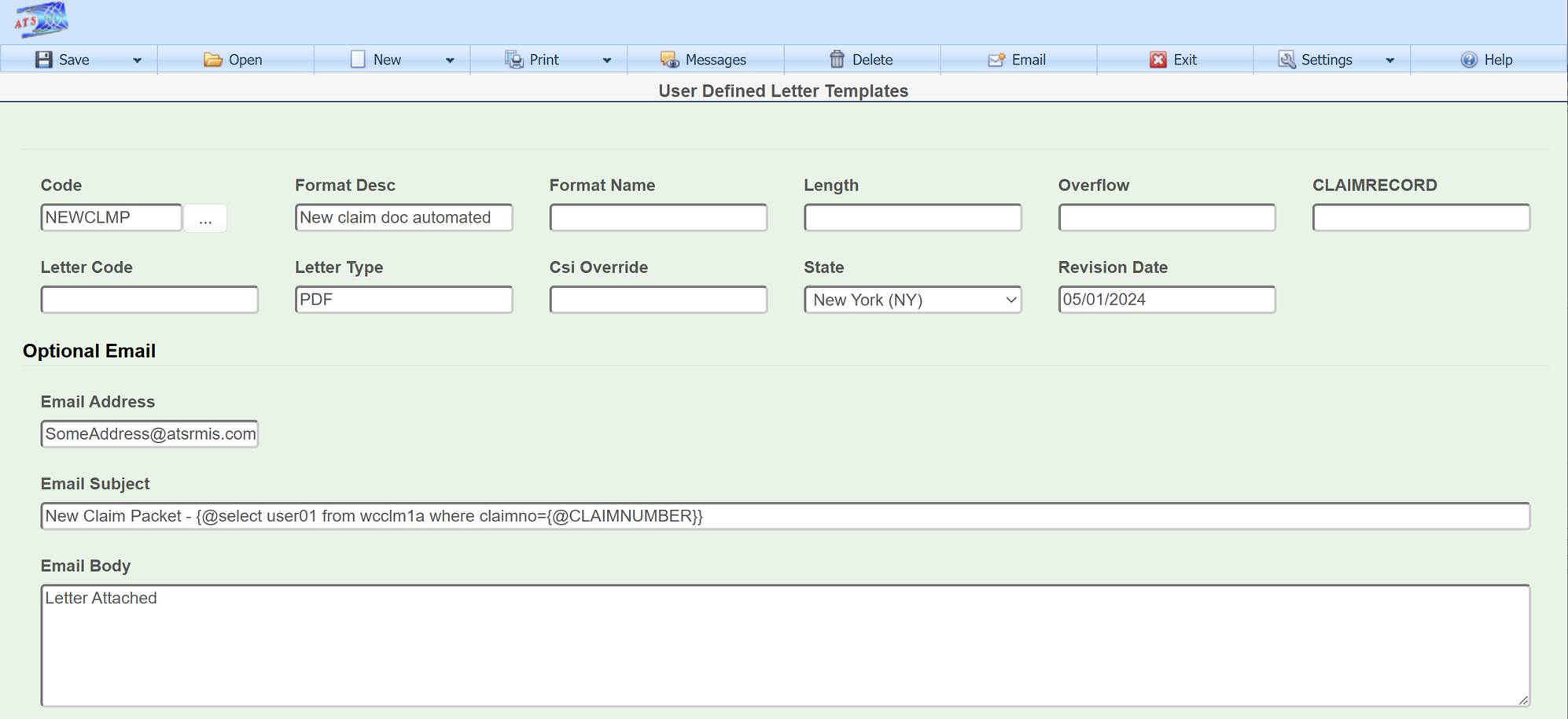This screenshot has height=719, width=1568.
Task: Click the Email envelope icon
Action: 996,60
